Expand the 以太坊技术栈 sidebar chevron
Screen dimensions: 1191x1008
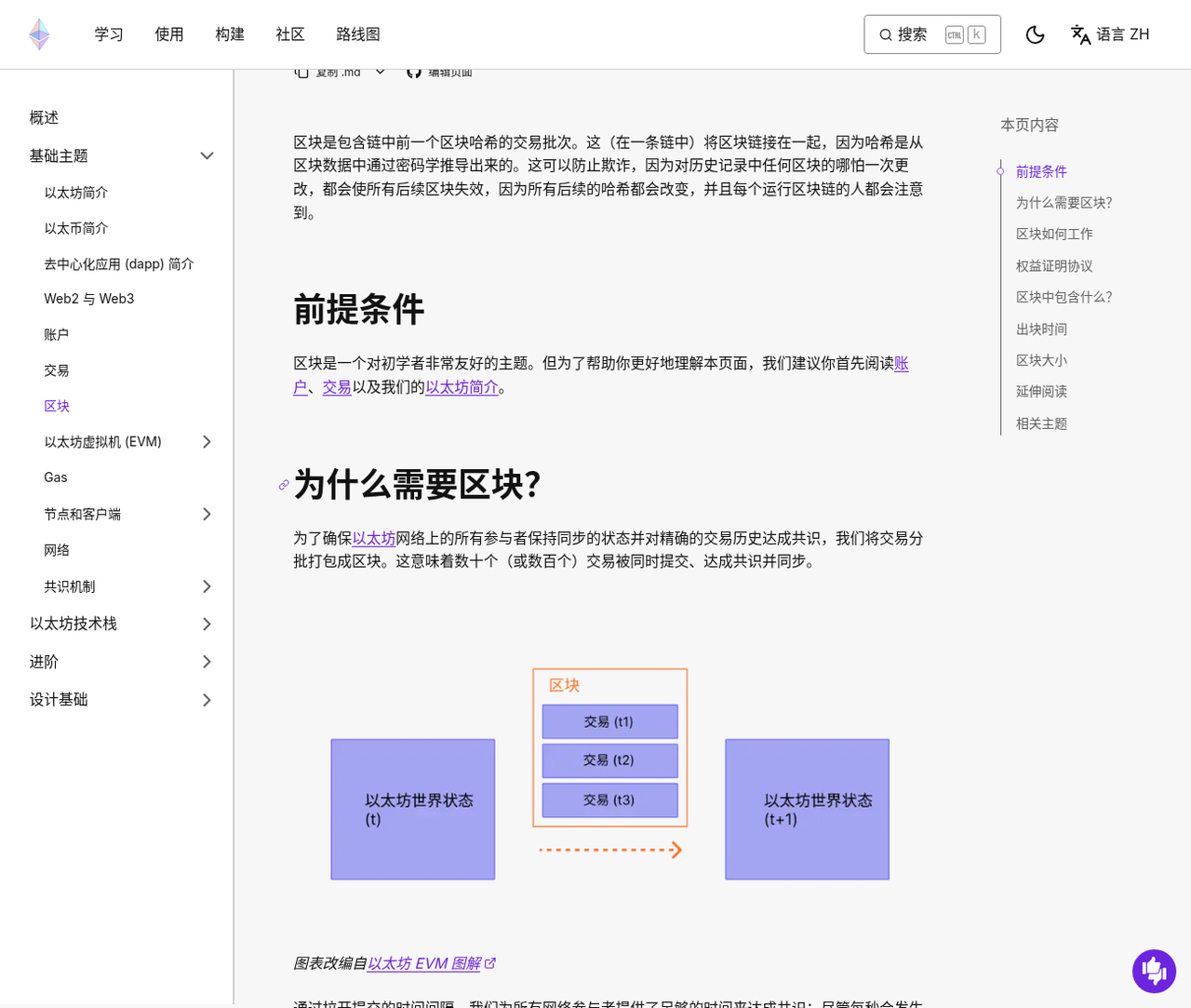pyautogui.click(x=207, y=624)
